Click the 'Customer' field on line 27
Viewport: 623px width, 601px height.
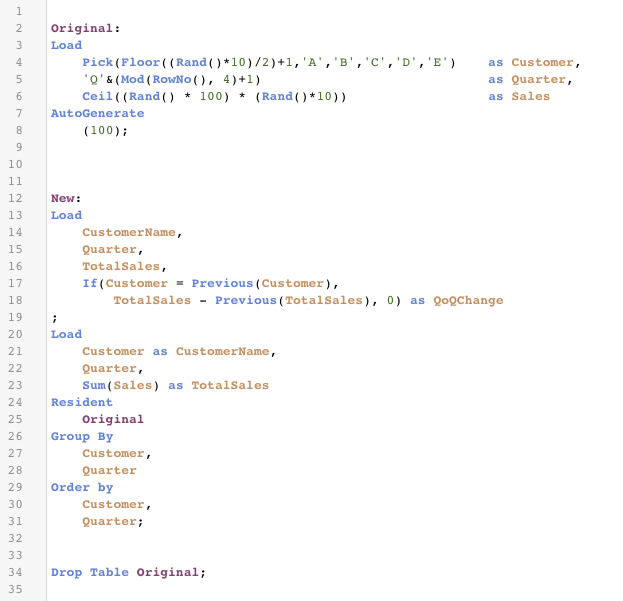click(113, 454)
